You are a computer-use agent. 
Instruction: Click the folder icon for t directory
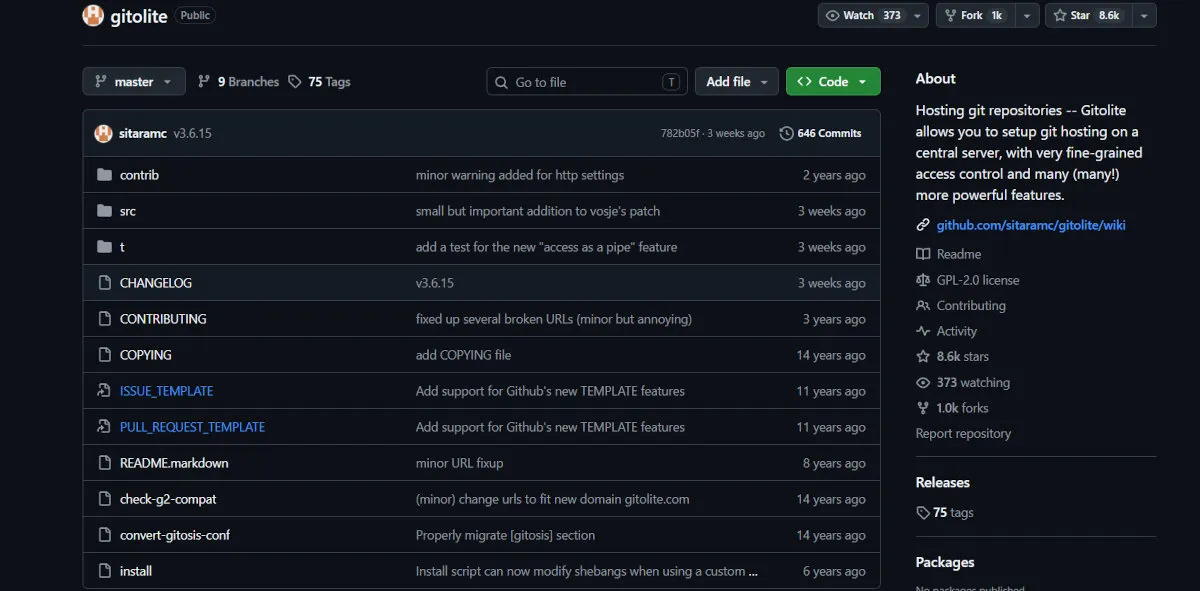point(104,247)
